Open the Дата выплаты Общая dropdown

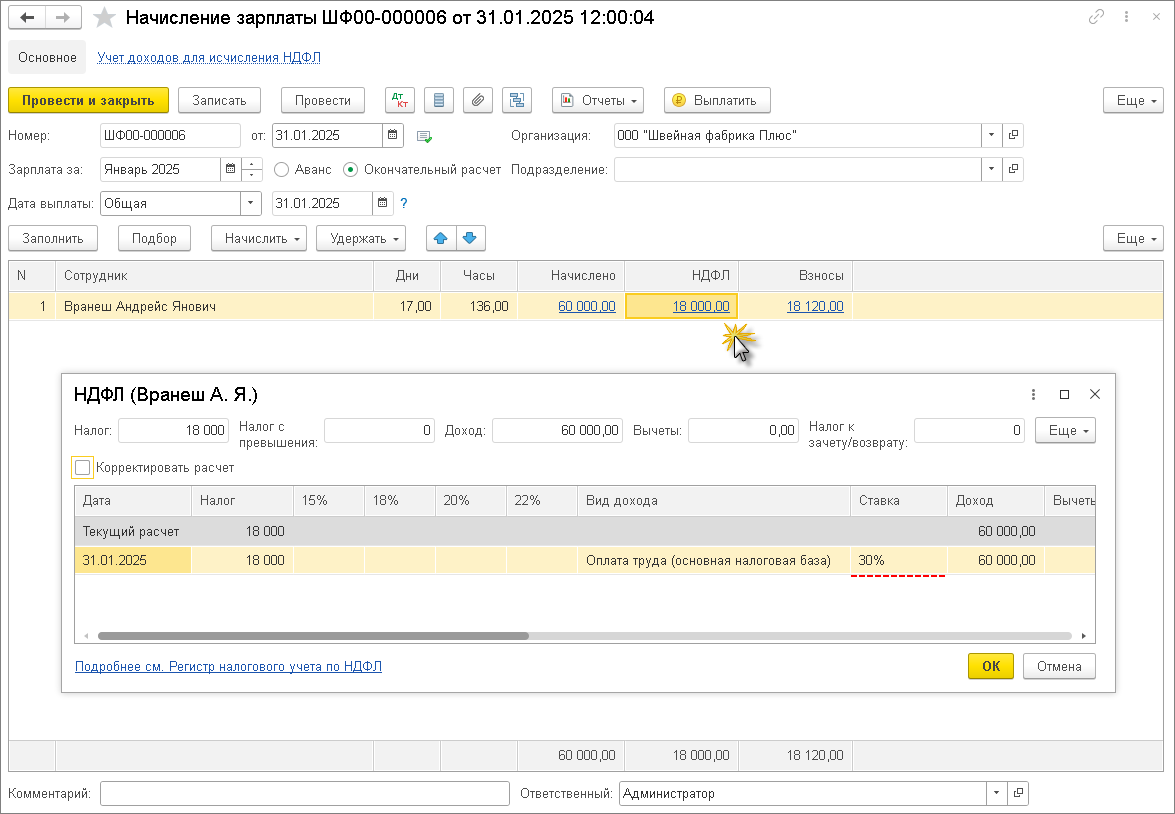coord(250,203)
